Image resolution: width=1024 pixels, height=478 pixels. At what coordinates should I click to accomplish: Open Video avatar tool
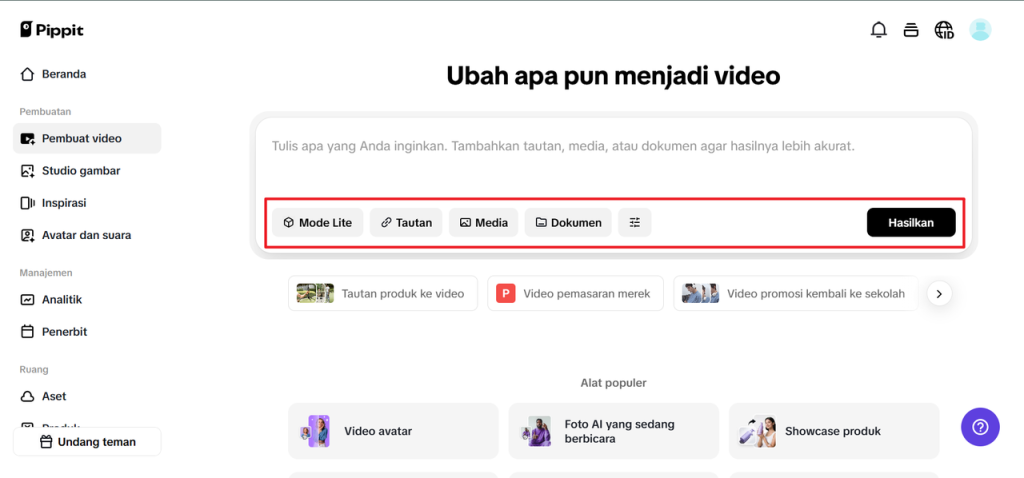click(393, 431)
